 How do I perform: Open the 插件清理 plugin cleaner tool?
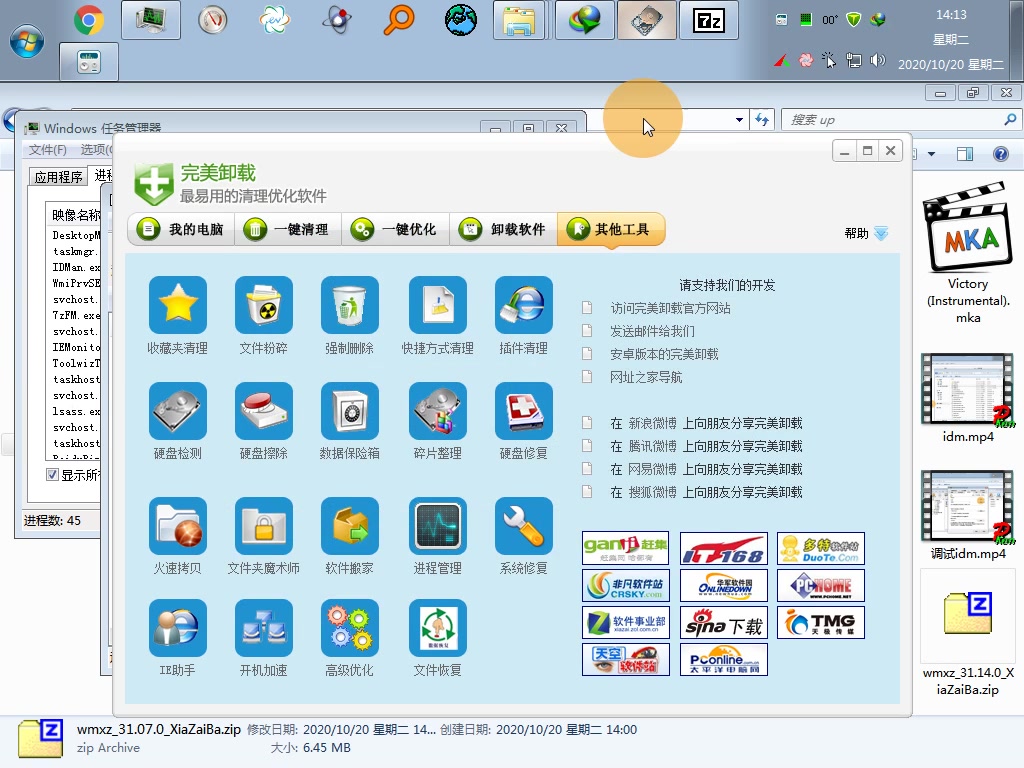click(523, 305)
